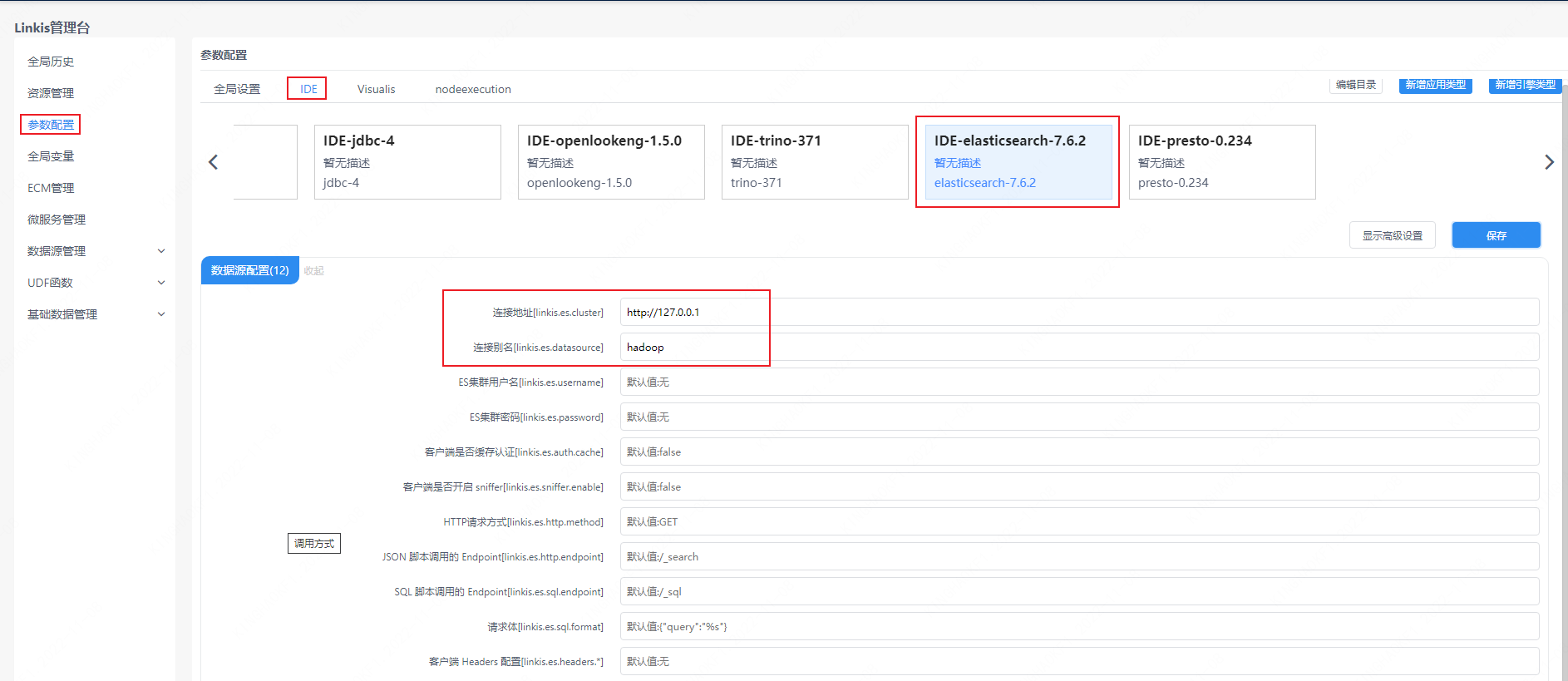This screenshot has width=1568, height=681.
Task: Click 新增引擎类型 button
Action: (x=1524, y=85)
